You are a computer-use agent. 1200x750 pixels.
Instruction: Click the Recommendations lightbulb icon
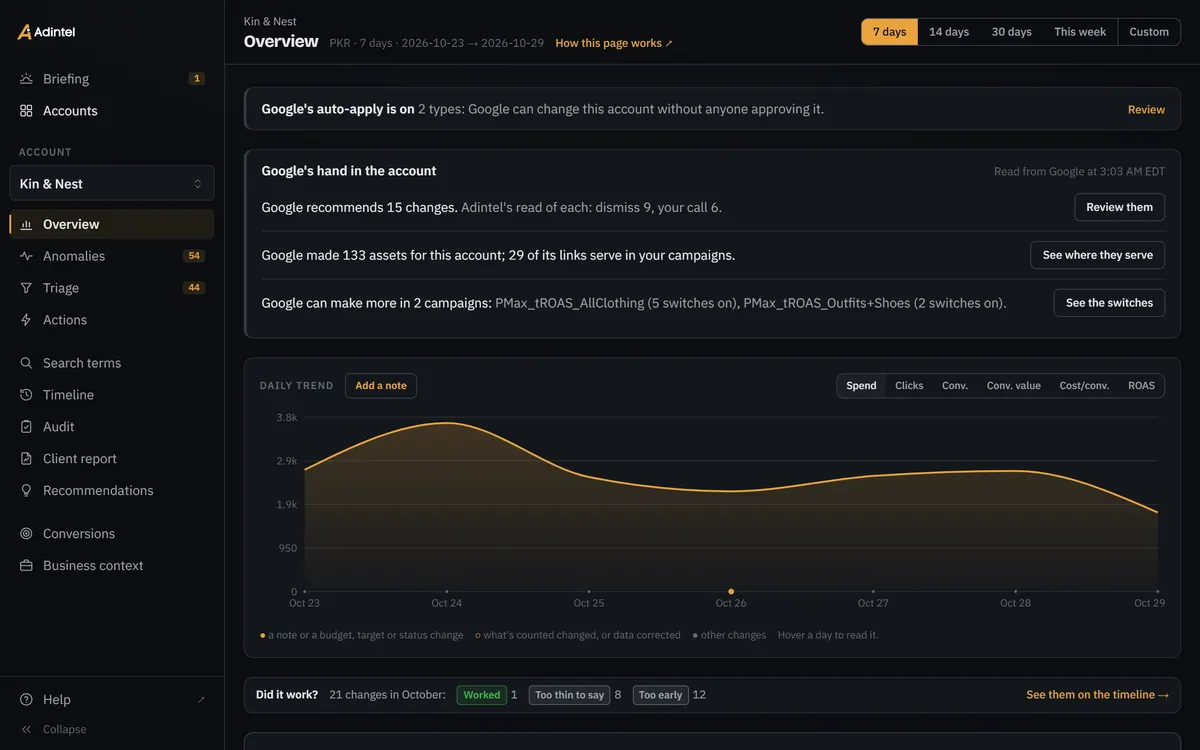[x=26, y=491]
